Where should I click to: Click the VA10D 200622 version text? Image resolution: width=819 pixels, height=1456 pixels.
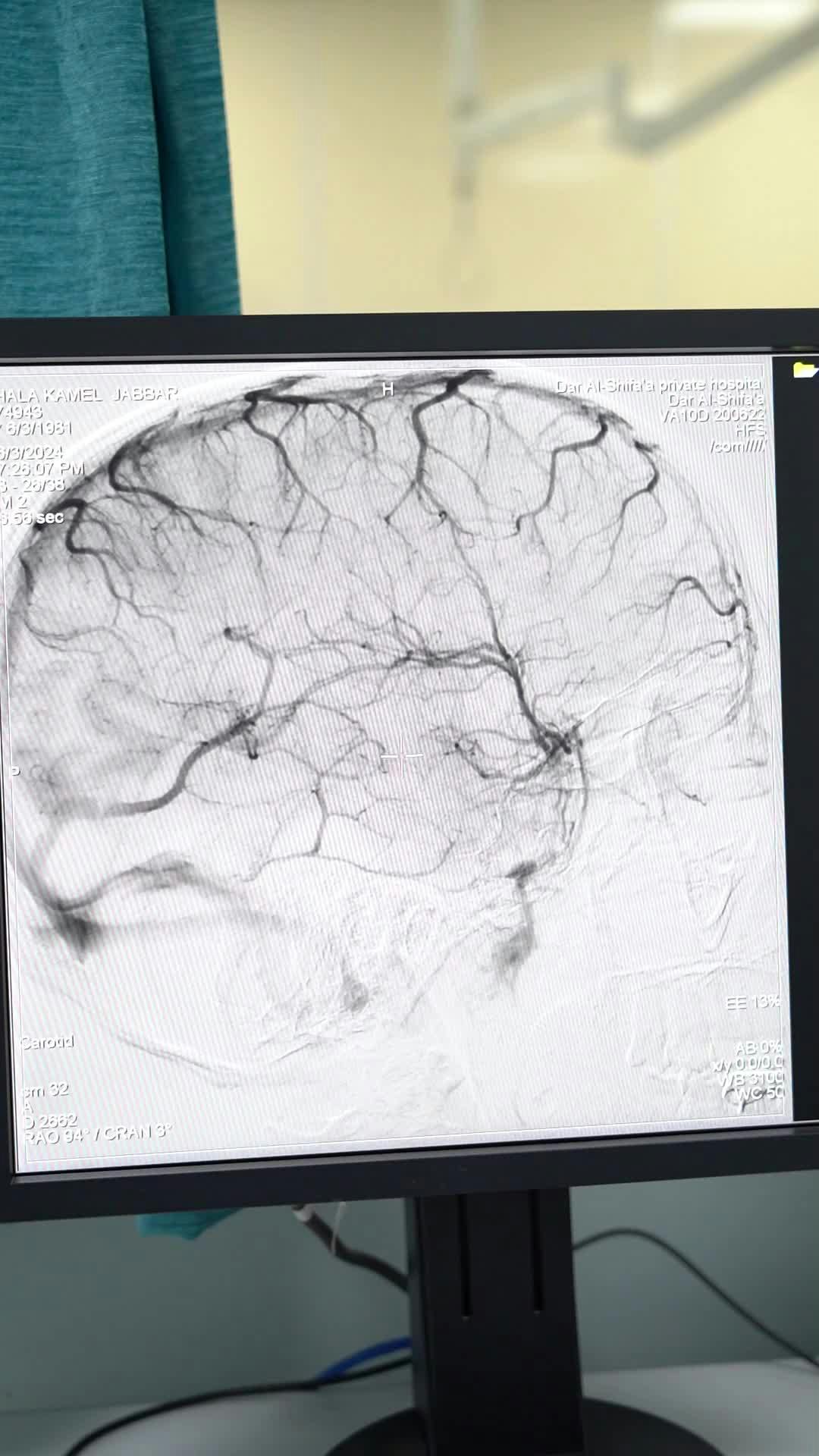pyautogui.click(x=711, y=416)
